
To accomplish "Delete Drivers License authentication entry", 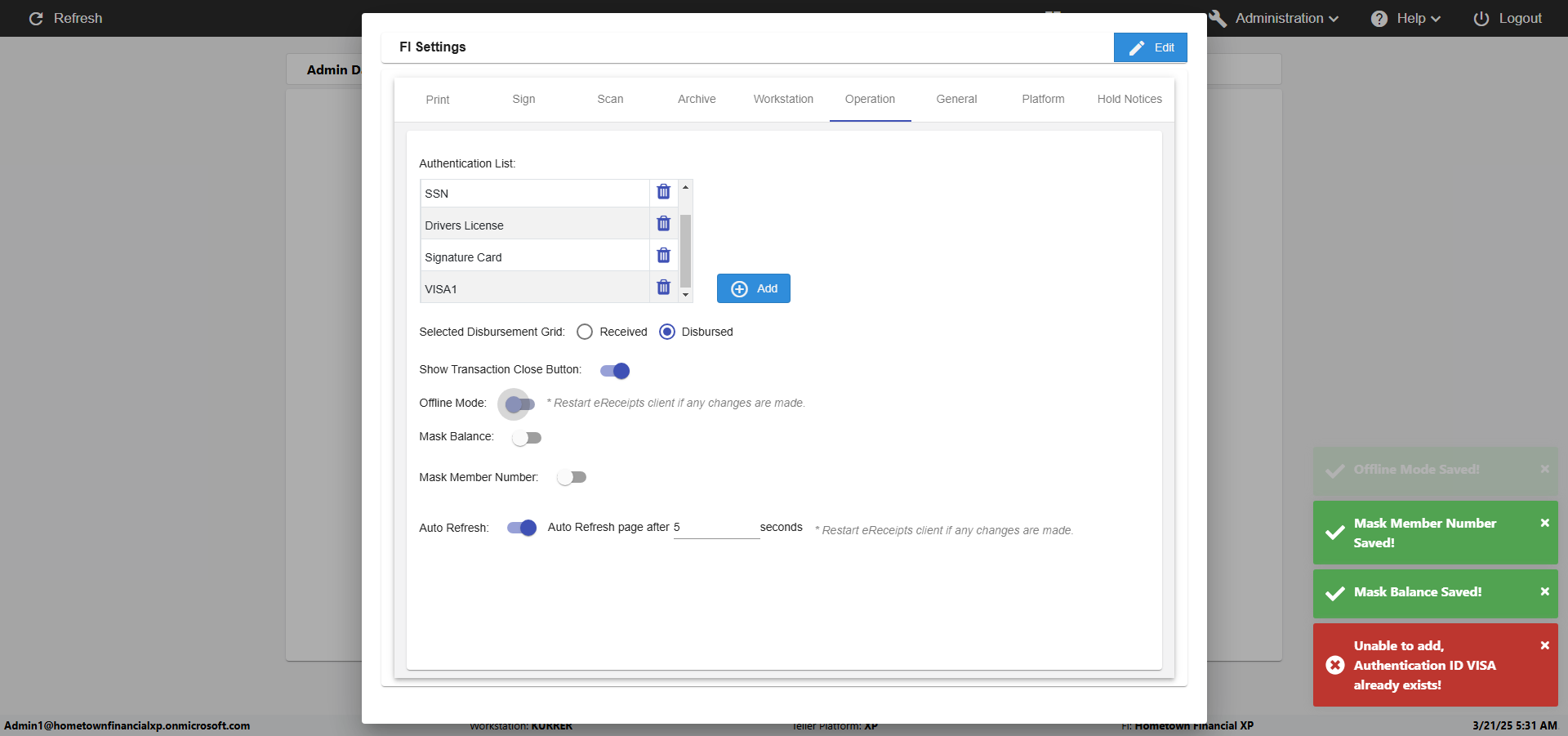I will pyautogui.click(x=663, y=224).
